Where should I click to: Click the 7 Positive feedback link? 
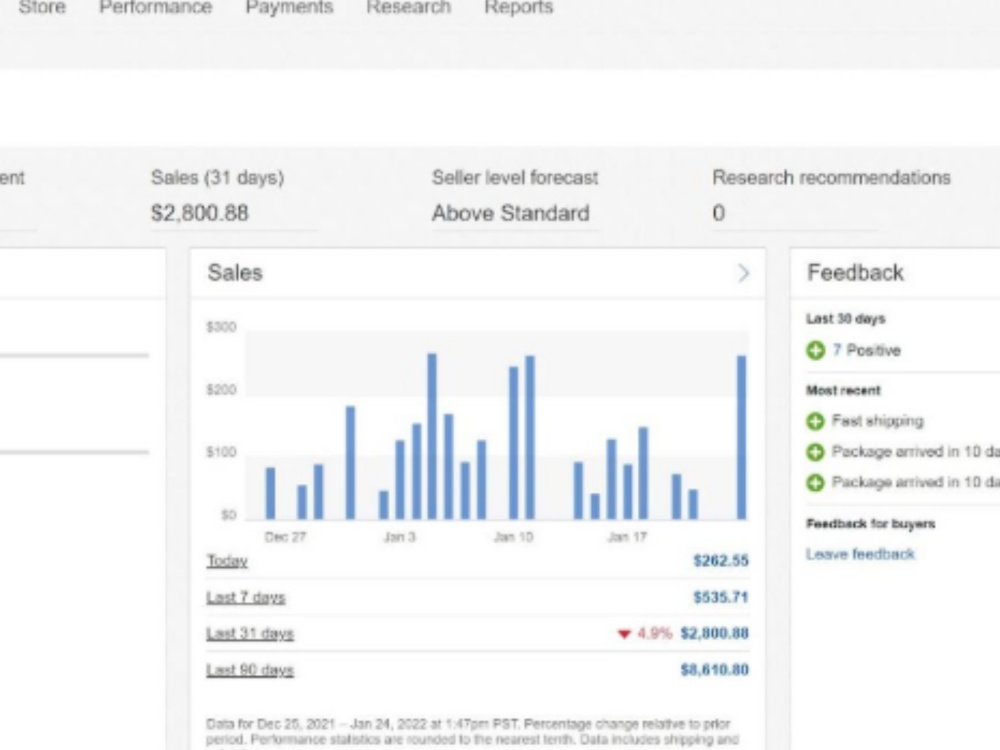[866, 350]
